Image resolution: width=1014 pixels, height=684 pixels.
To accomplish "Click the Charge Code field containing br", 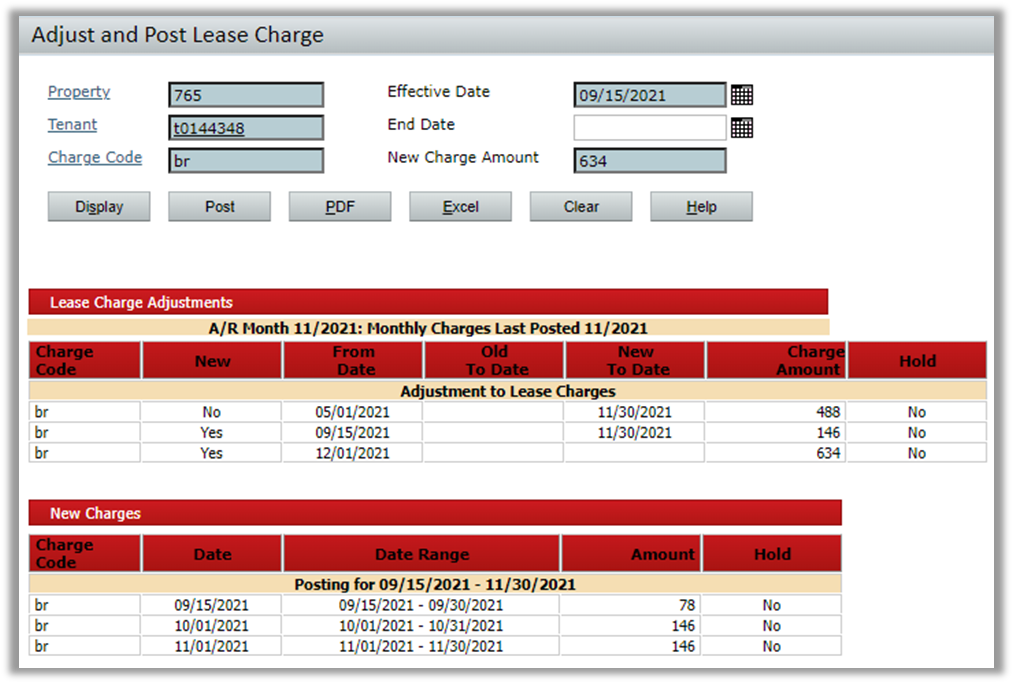I will pos(245,160).
